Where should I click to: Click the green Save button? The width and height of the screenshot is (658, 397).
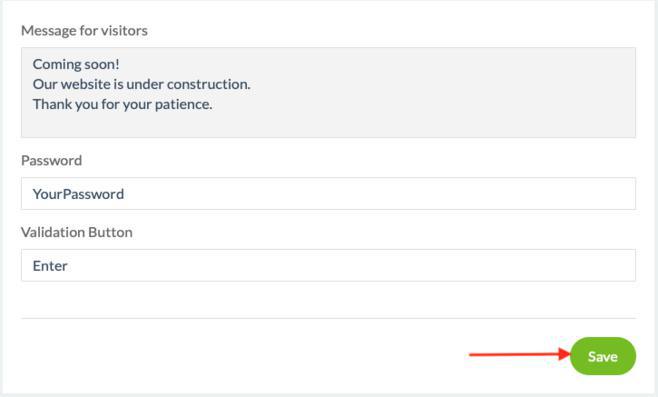(603, 356)
